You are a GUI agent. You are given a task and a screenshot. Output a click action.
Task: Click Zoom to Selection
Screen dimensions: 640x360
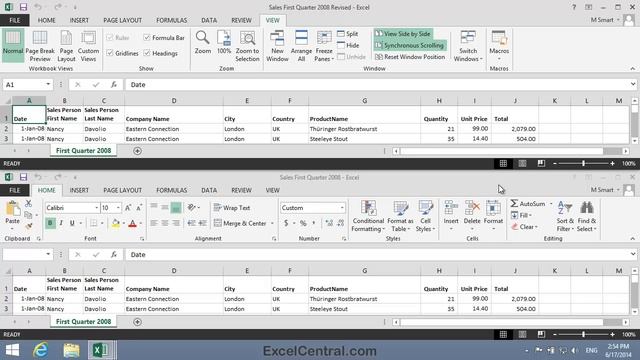[247, 46]
